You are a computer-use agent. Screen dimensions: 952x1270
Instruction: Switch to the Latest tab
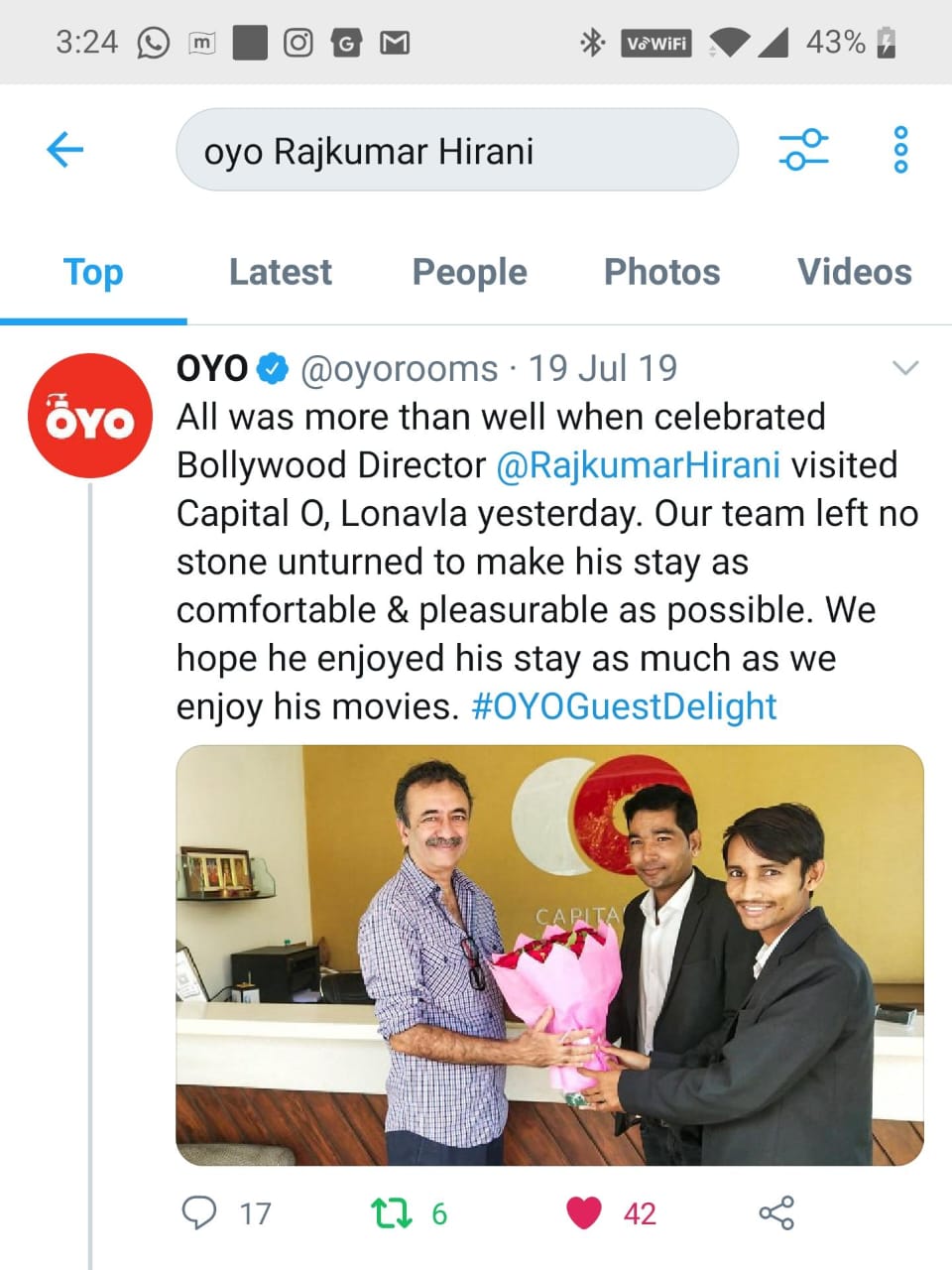point(281,272)
